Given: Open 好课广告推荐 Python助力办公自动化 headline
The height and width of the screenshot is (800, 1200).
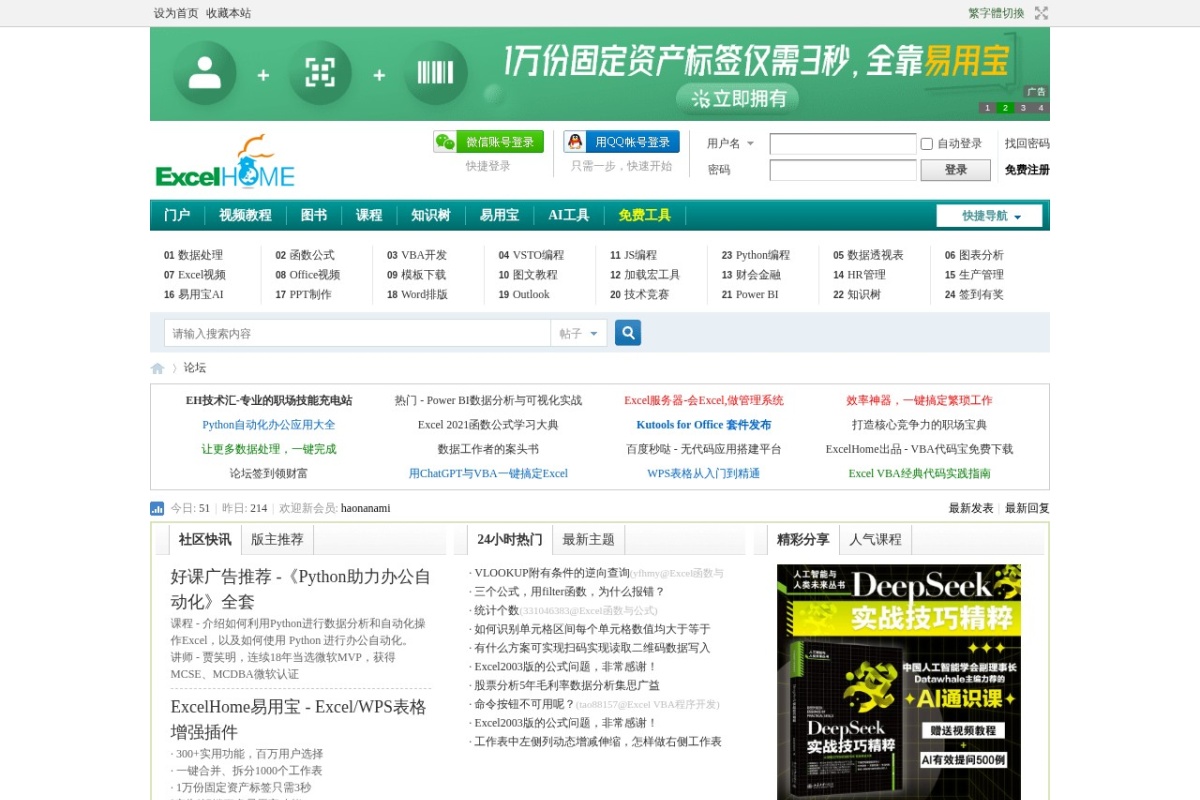Looking at the screenshot, I should coord(300,589).
